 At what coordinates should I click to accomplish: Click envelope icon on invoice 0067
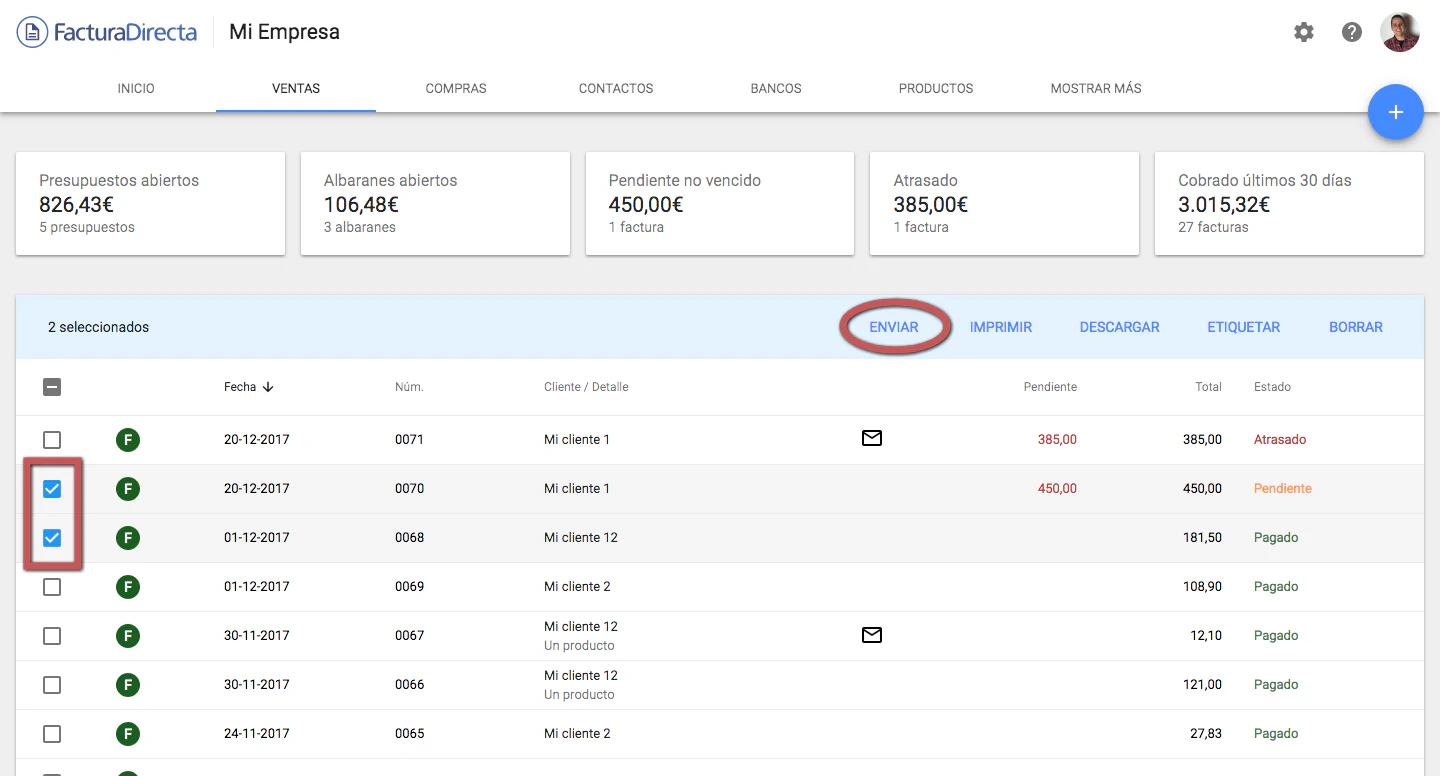coord(872,635)
